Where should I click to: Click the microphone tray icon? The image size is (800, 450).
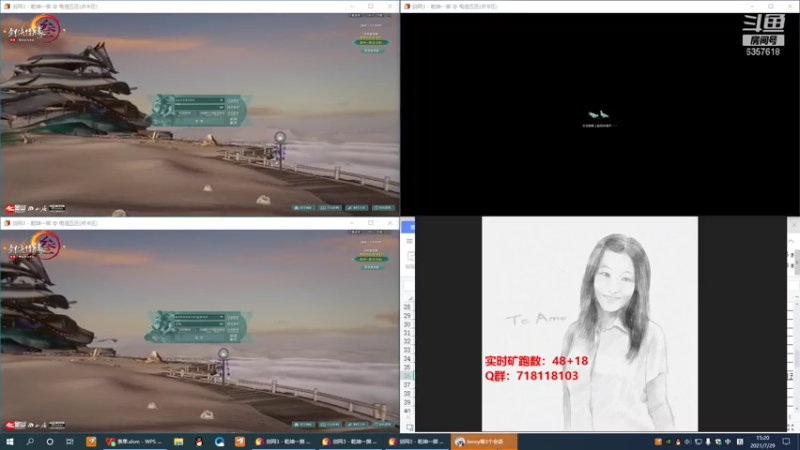(x=708, y=442)
